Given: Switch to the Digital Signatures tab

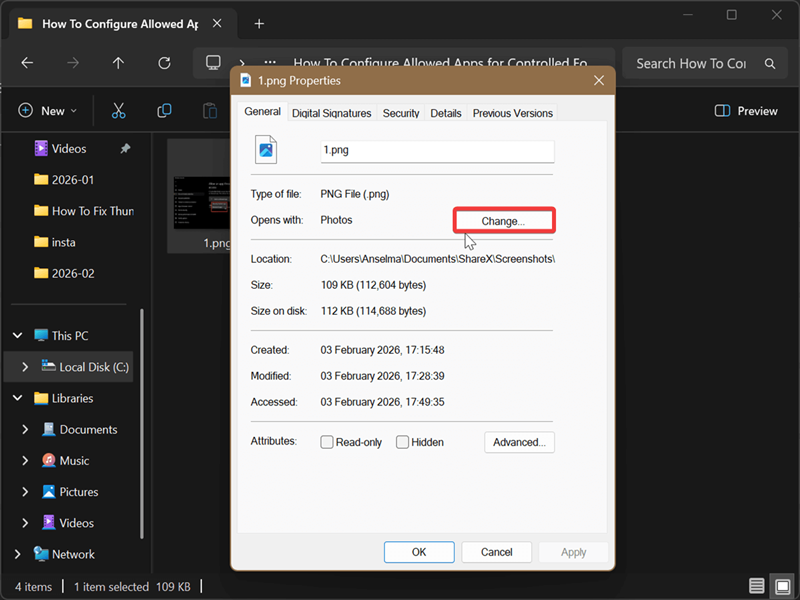Looking at the screenshot, I should click(331, 113).
